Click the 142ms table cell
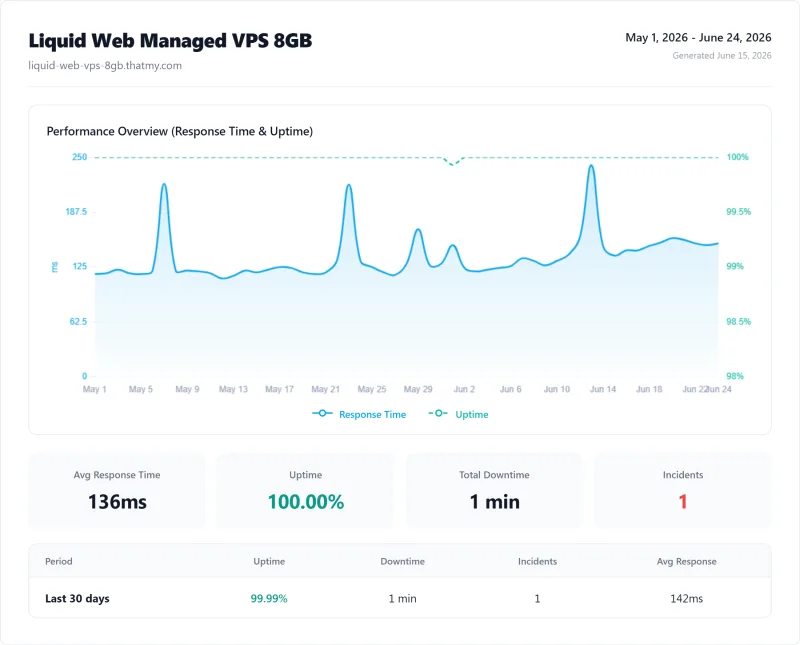The height and width of the screenshot is (645, 800). coord(686,599)
